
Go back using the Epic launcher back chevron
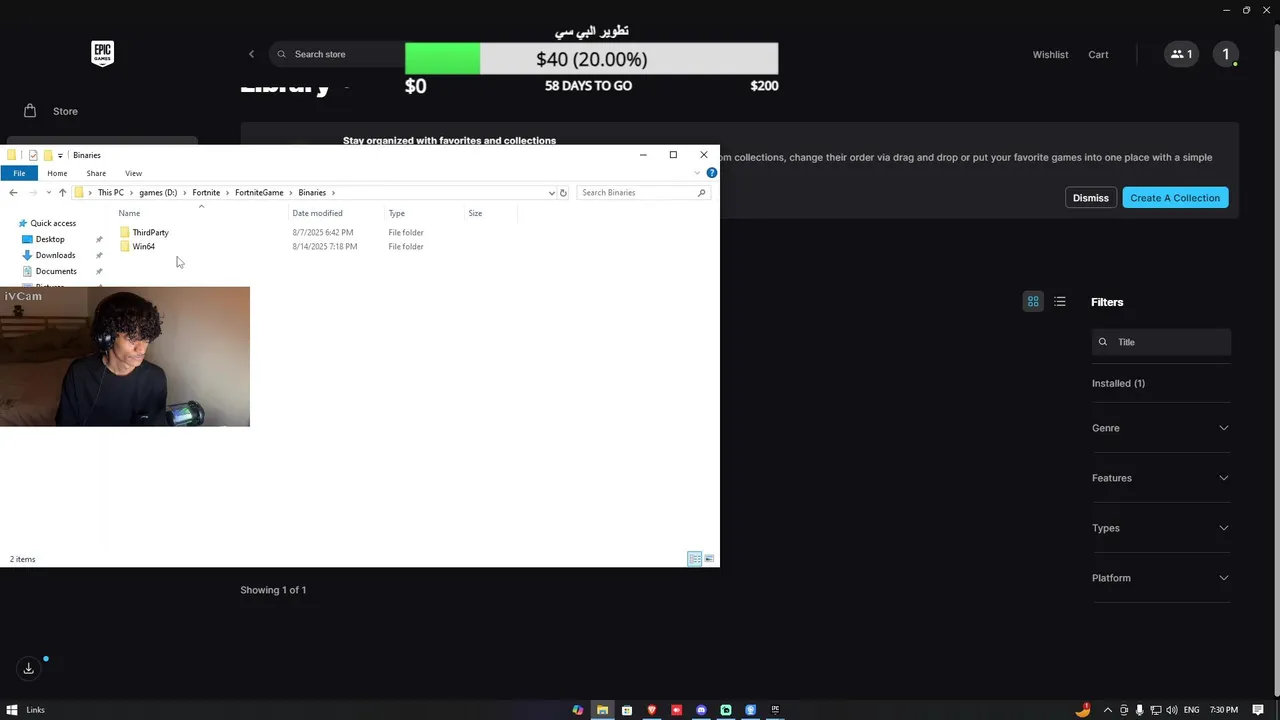[x=251, y=54]
